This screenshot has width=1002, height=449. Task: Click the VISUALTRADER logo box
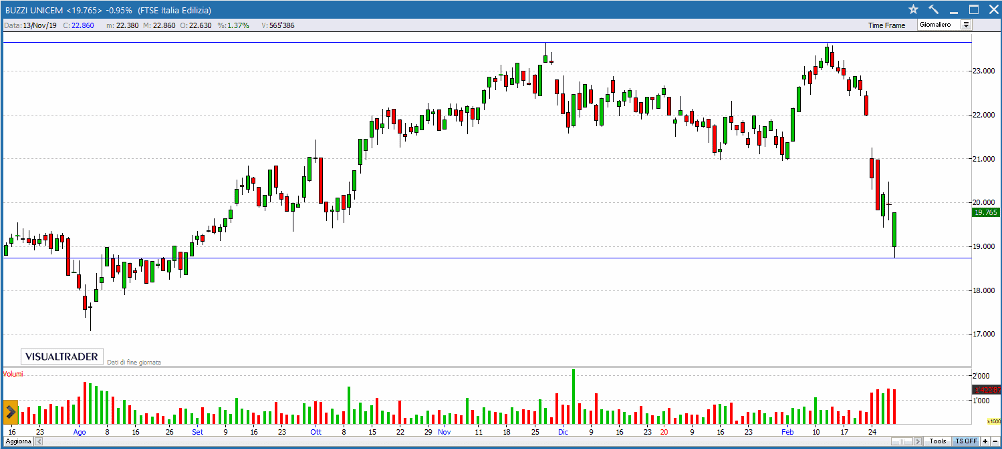point(62,356)
